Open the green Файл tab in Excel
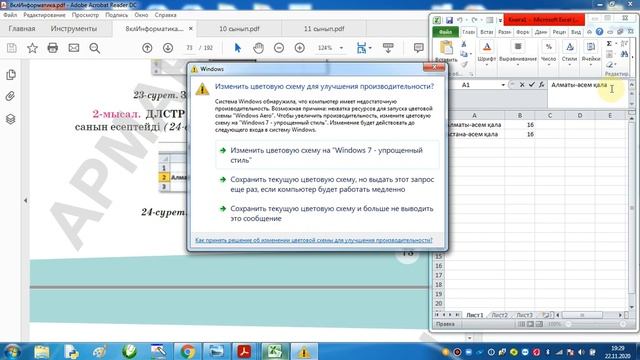The width and height of the screenshot is (640, 360). [x=445, y=32]
